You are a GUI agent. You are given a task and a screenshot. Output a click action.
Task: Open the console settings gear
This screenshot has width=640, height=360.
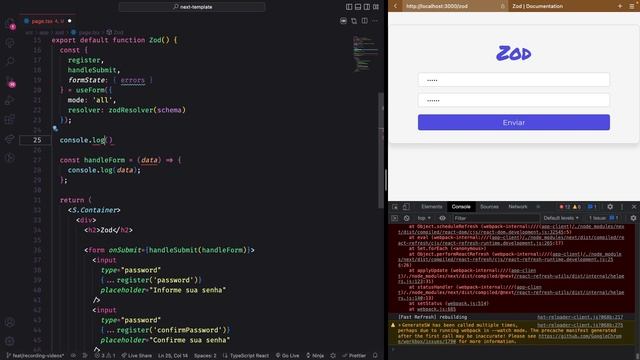(x=633, y=218)
